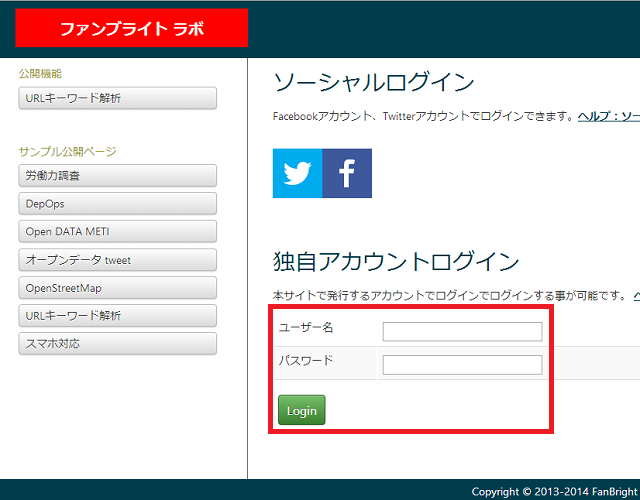Open the DepOps sample page
640x500 pixels.
tap(118, 204)
